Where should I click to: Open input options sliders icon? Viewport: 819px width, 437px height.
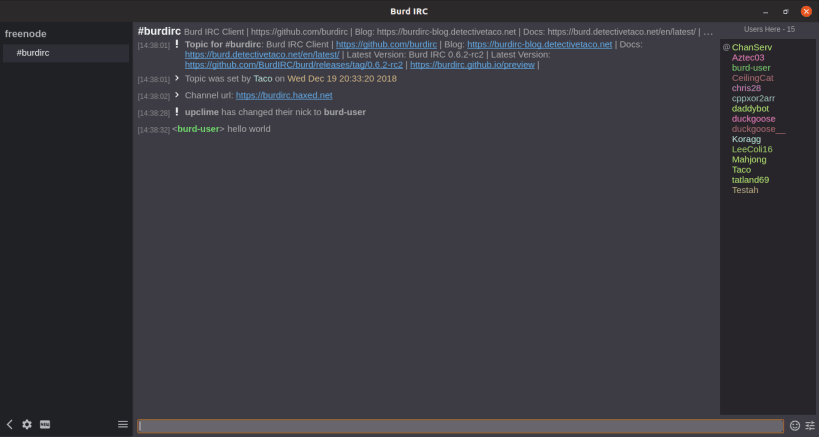810,426
